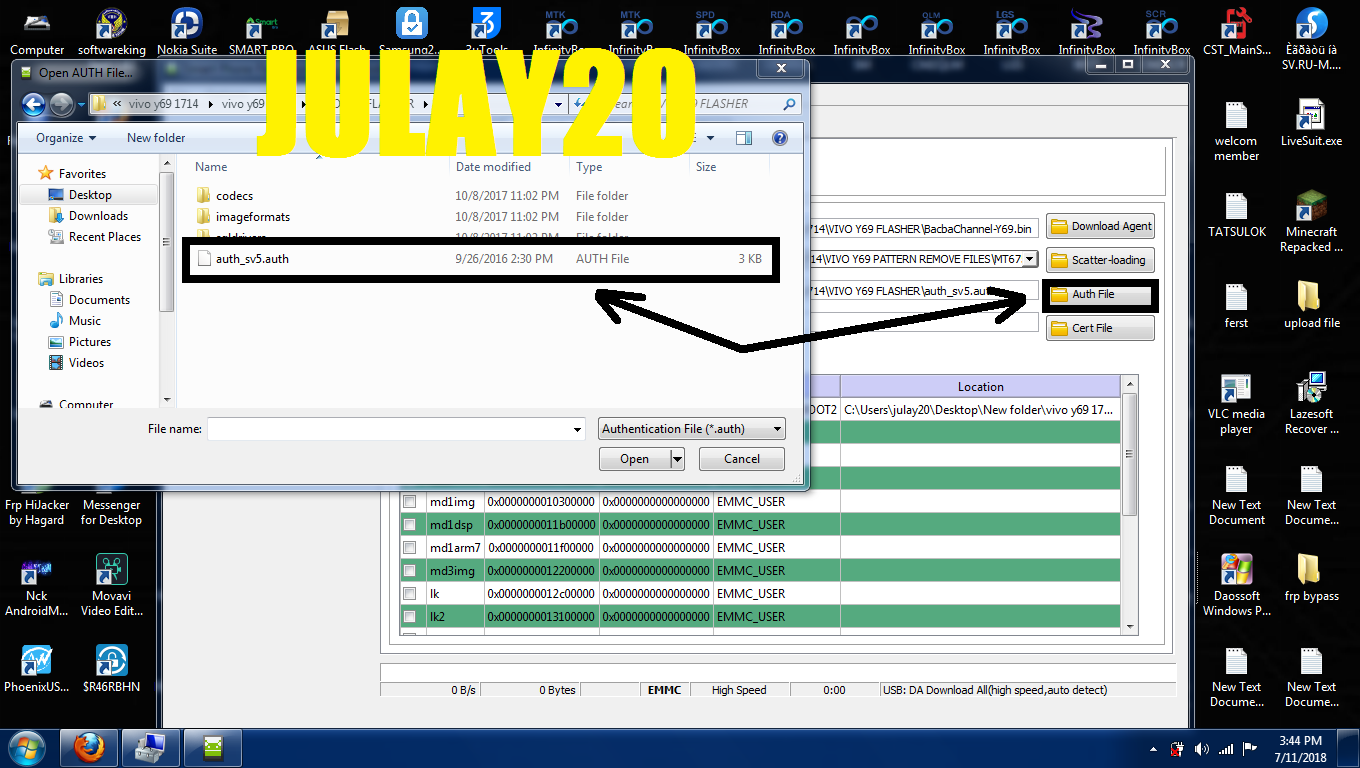Open the Pictures library
Image resolution: width=1360 pixels, height=768 pixels.
pyautogui.click(x=90, y=342)
